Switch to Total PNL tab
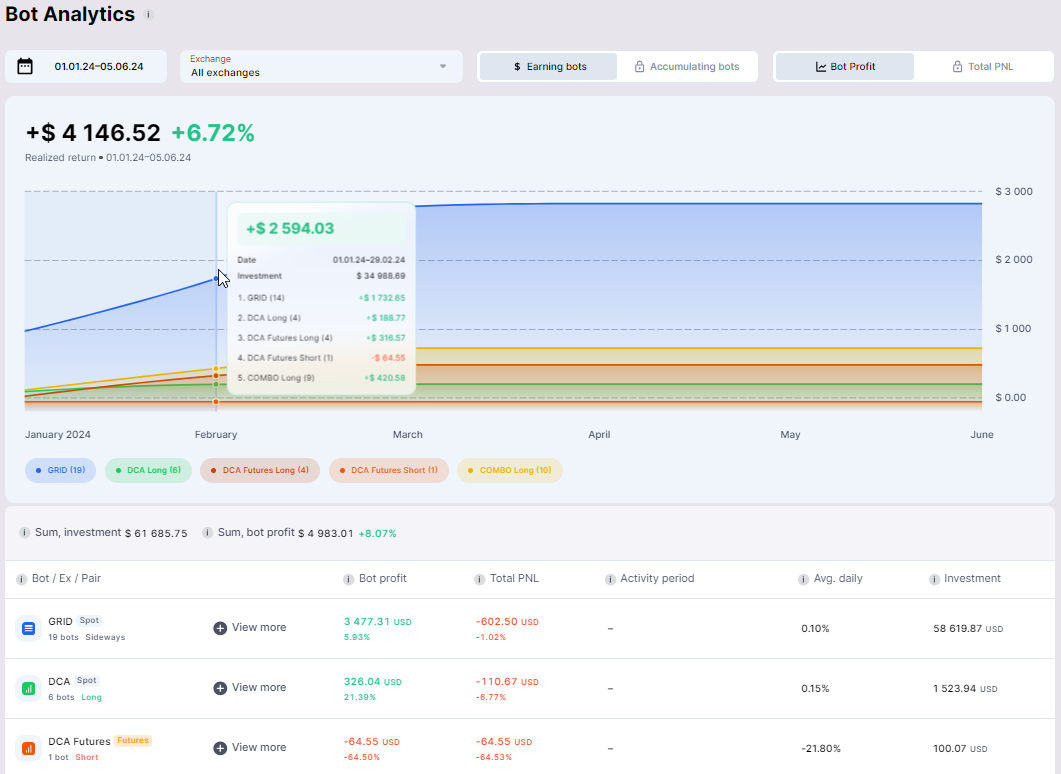Viewport: 1061px width, 774px height. (981, 67)
